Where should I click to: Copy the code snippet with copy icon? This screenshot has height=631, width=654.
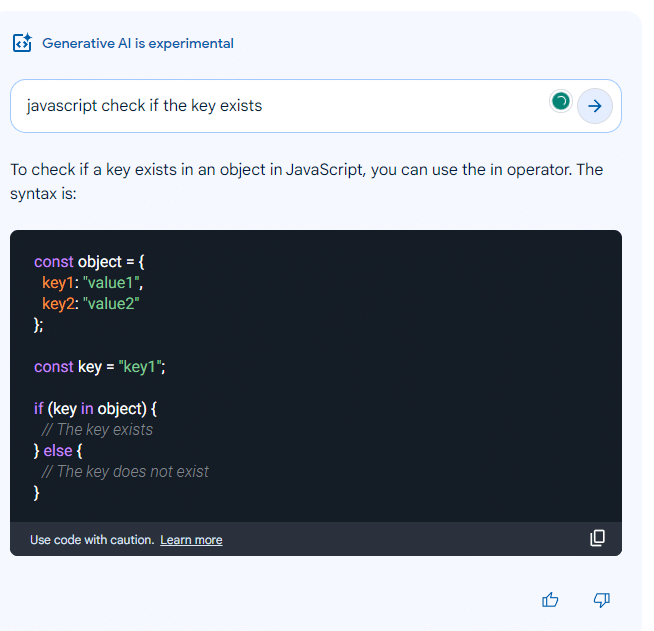click(x=597, y=538)
